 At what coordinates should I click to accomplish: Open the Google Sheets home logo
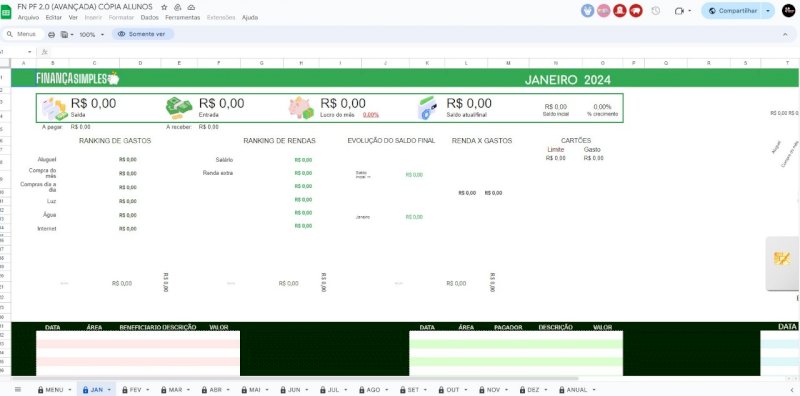(x=6, y=11)
